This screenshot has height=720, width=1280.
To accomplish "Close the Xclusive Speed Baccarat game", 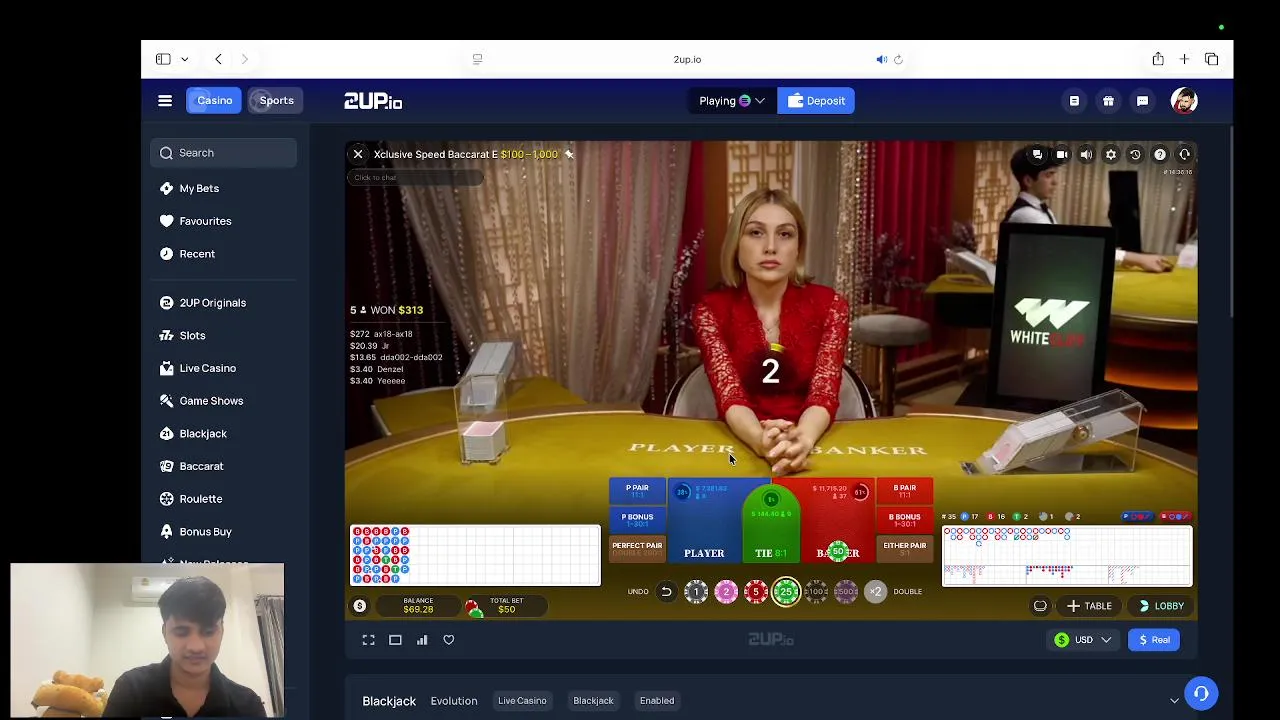I will click(358, 154).
